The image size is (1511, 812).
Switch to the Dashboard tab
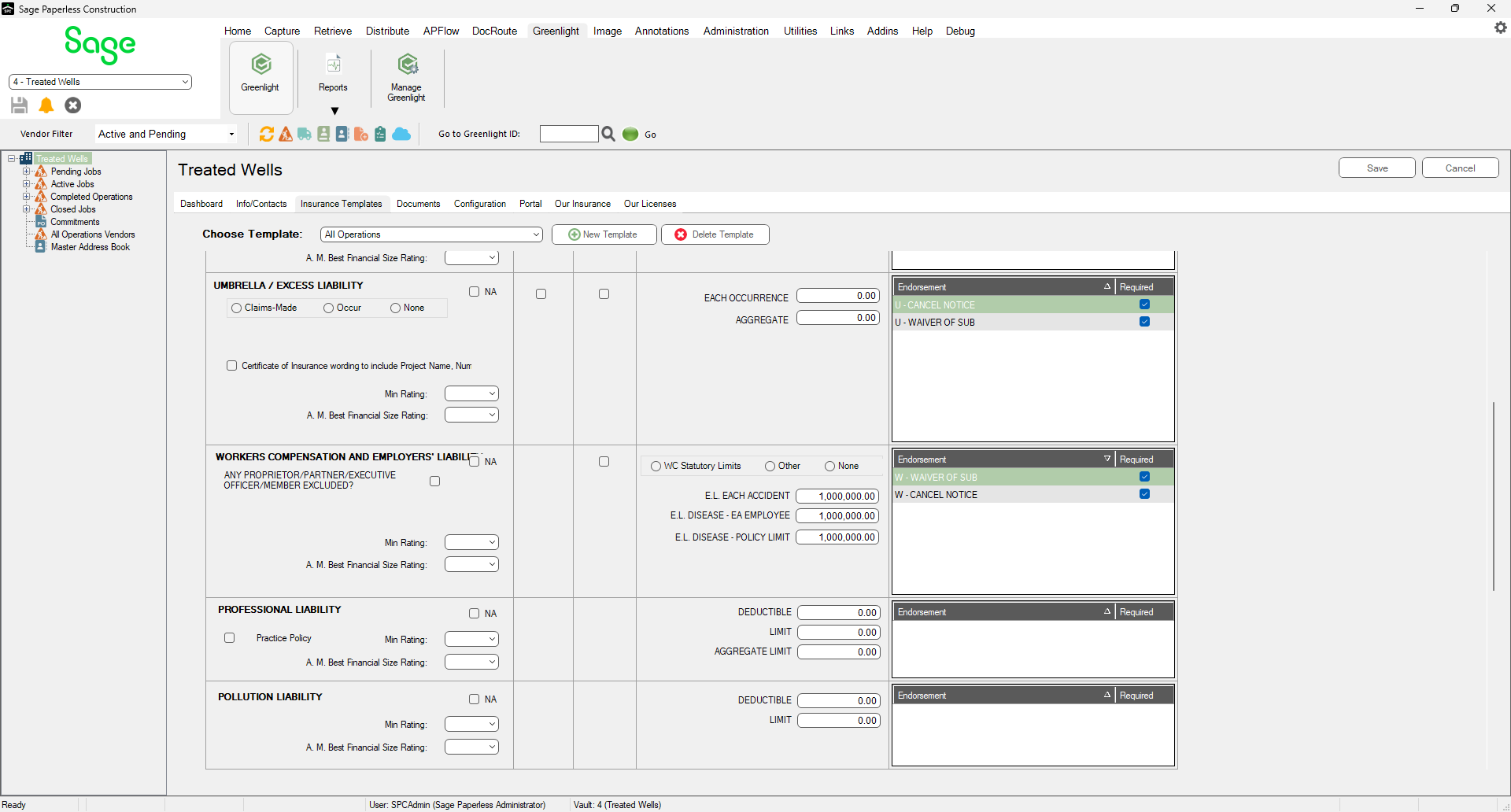tap(201, 204)
